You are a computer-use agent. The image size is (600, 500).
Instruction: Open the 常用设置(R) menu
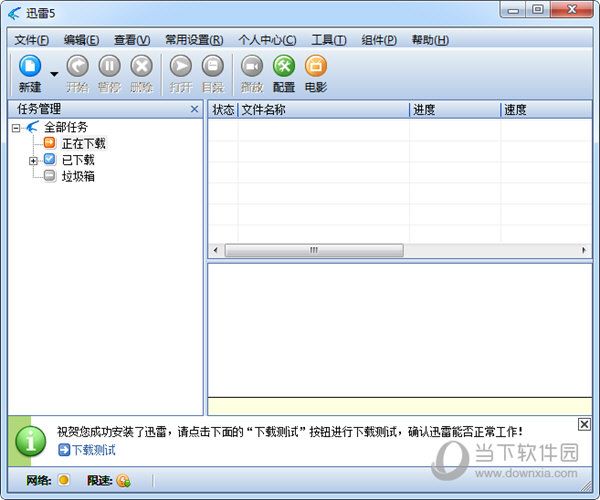(x=194, y=40)
